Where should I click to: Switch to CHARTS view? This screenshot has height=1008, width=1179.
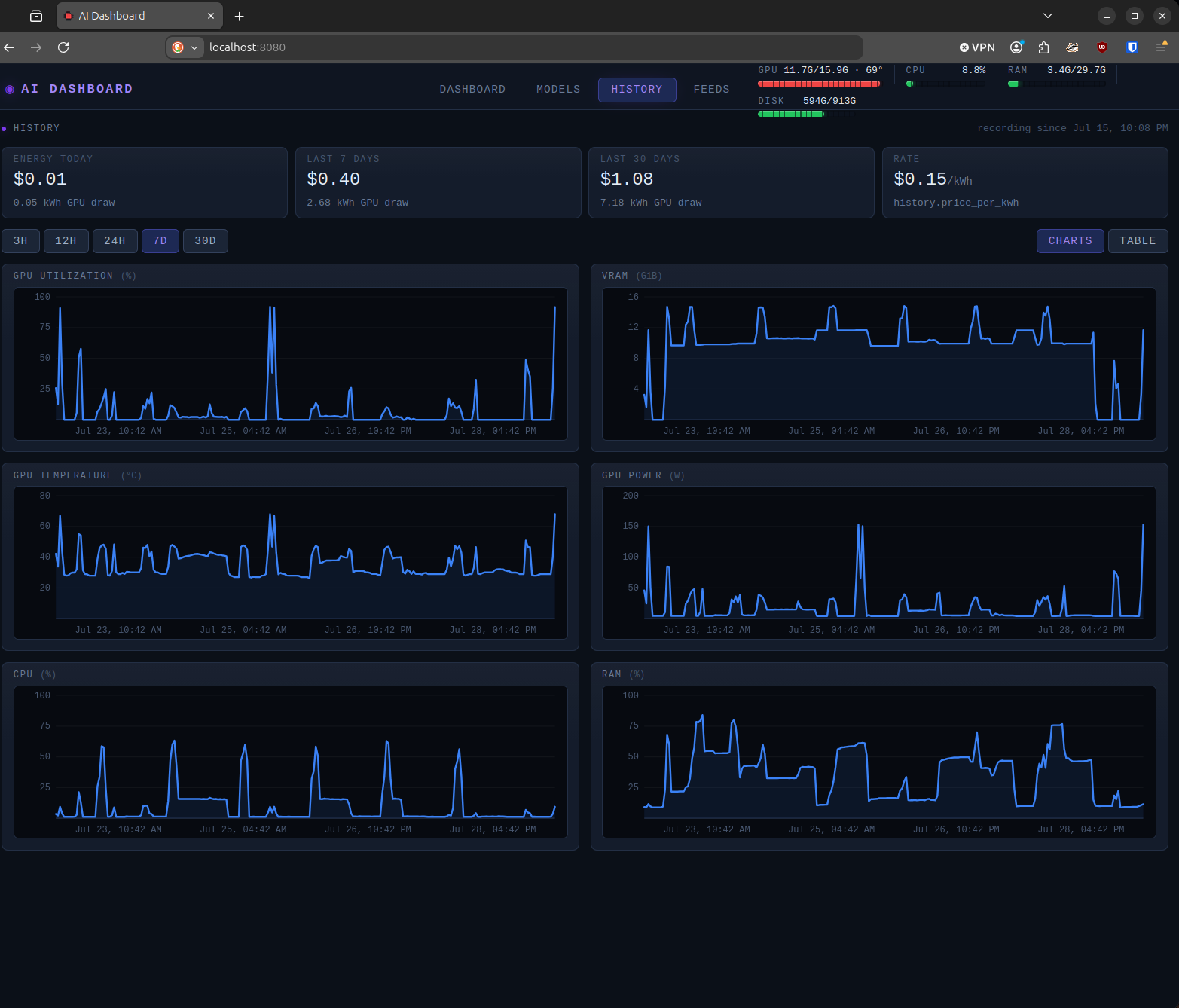(x=1070, y=241)
